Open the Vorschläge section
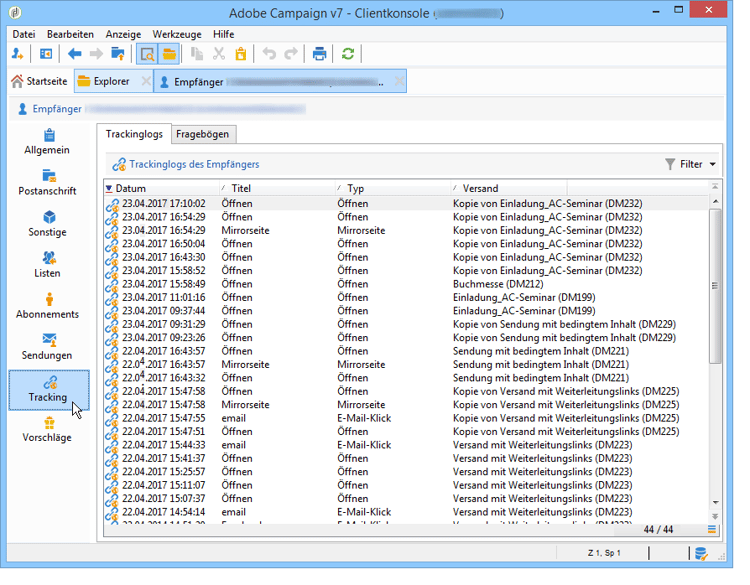 (47, 430)
